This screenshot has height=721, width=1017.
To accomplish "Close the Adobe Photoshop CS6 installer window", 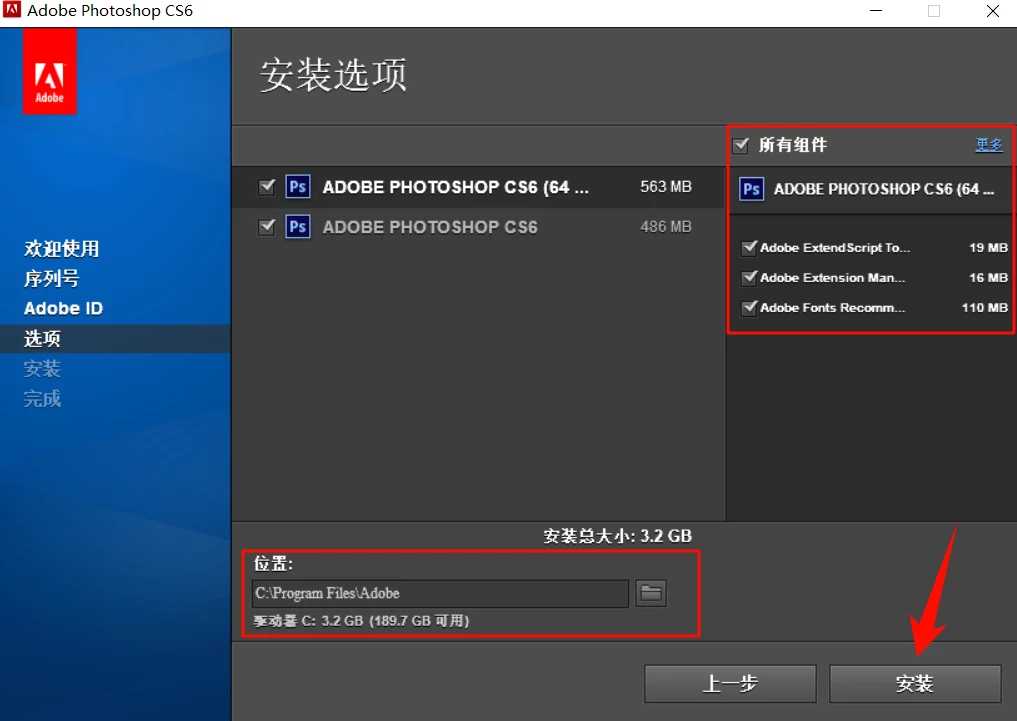I will pyautogui.click(x=992, y=11).
